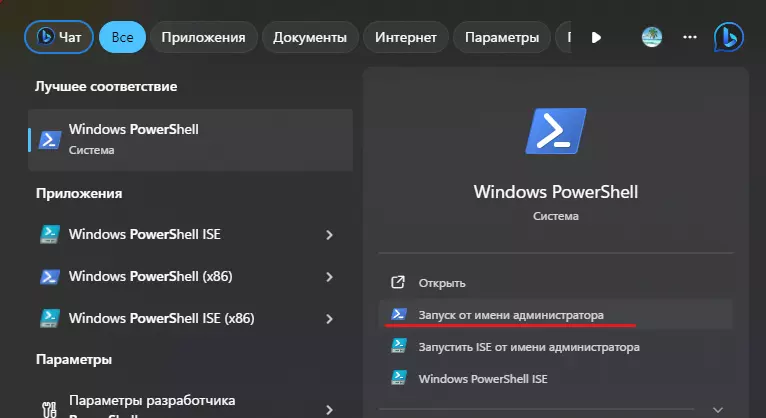Expand the Windows PowerShell (x86) submenu chevron
The height and width of the screenshot is (418, 766).
click(330, 277)
